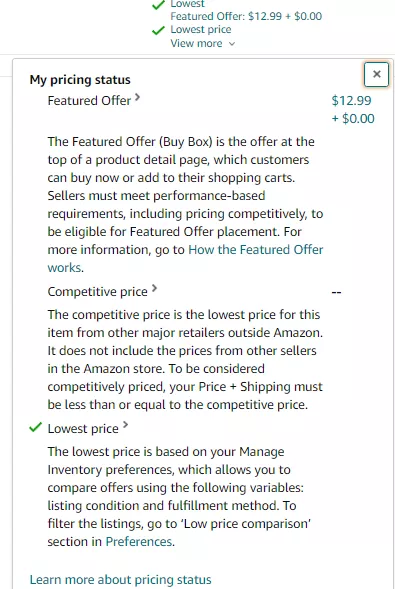Click the competitive price double-dash value
The width and height of the screenshot is (395, 589).
point(336,292)
